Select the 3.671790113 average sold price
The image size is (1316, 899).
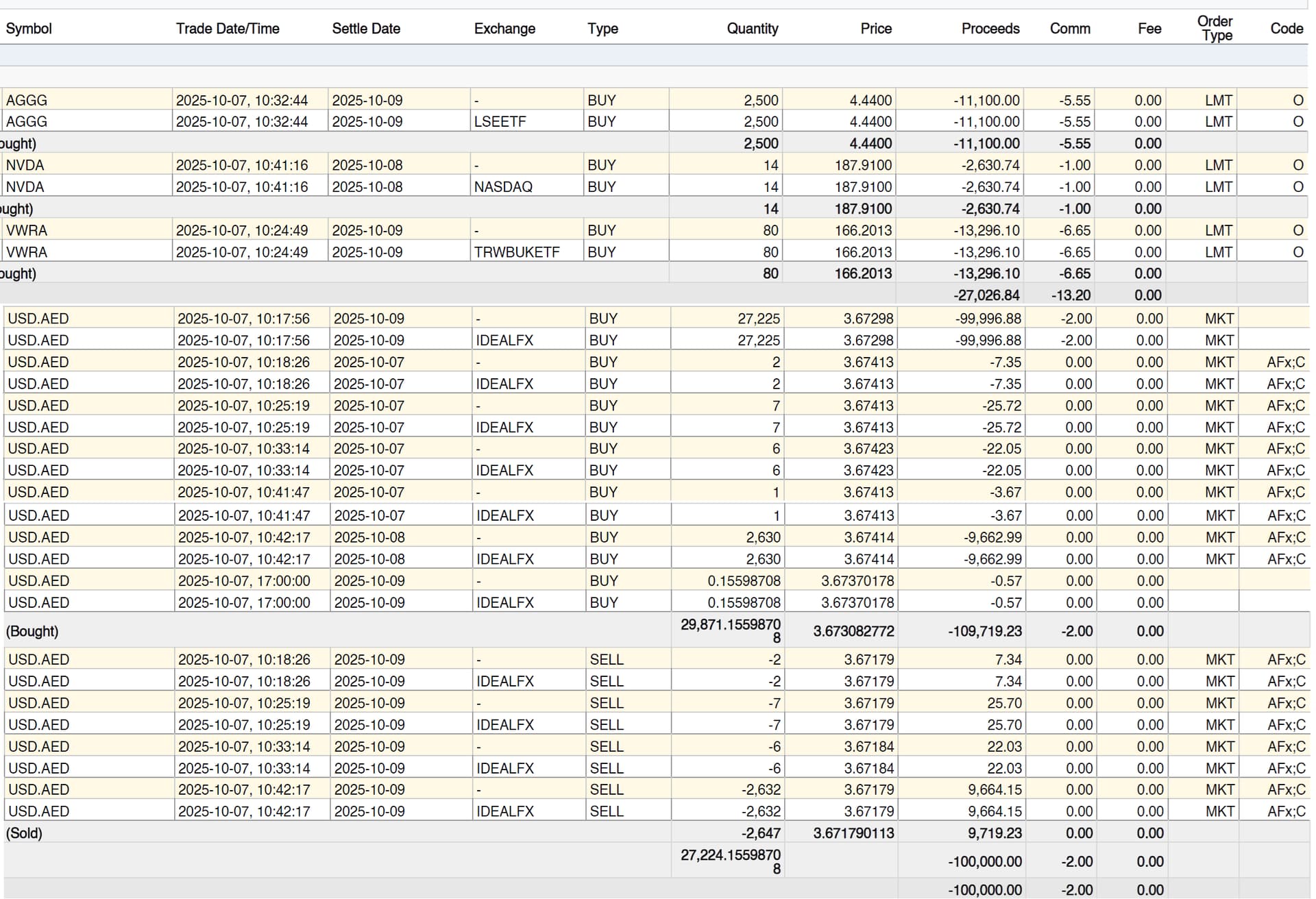click(853, 833)
